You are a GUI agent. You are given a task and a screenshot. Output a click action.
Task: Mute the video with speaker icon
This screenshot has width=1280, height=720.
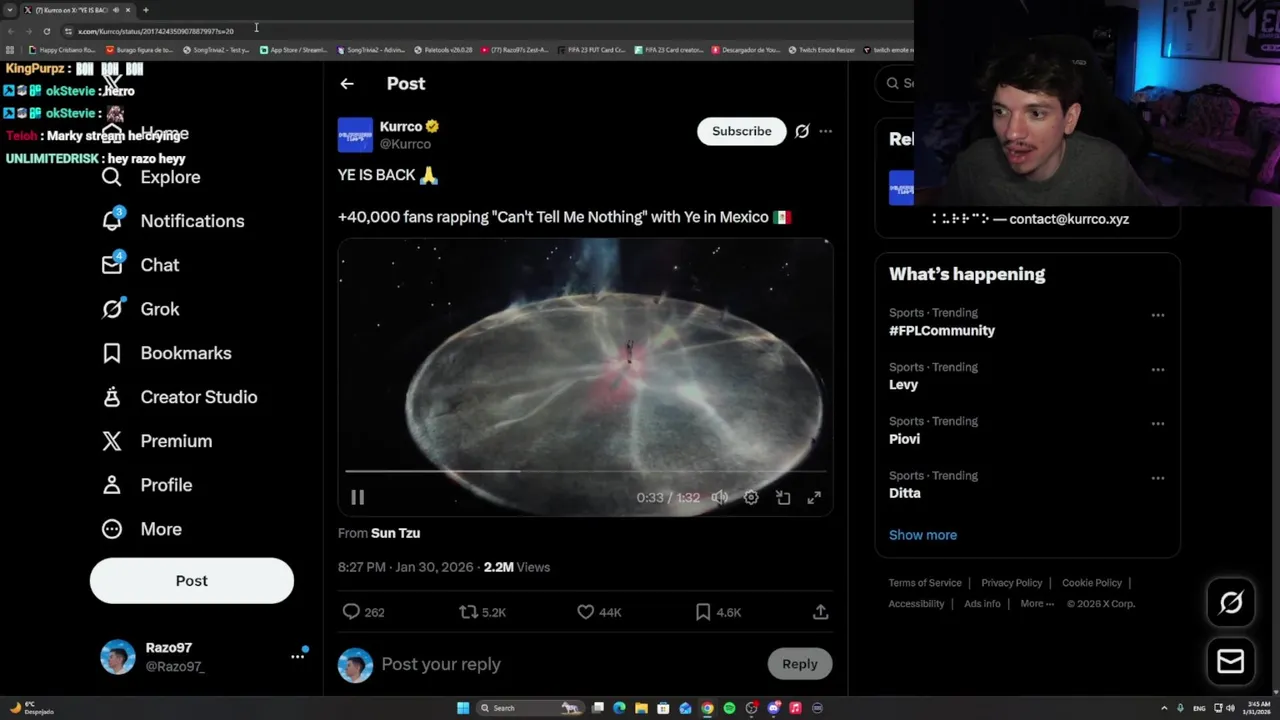719,497
